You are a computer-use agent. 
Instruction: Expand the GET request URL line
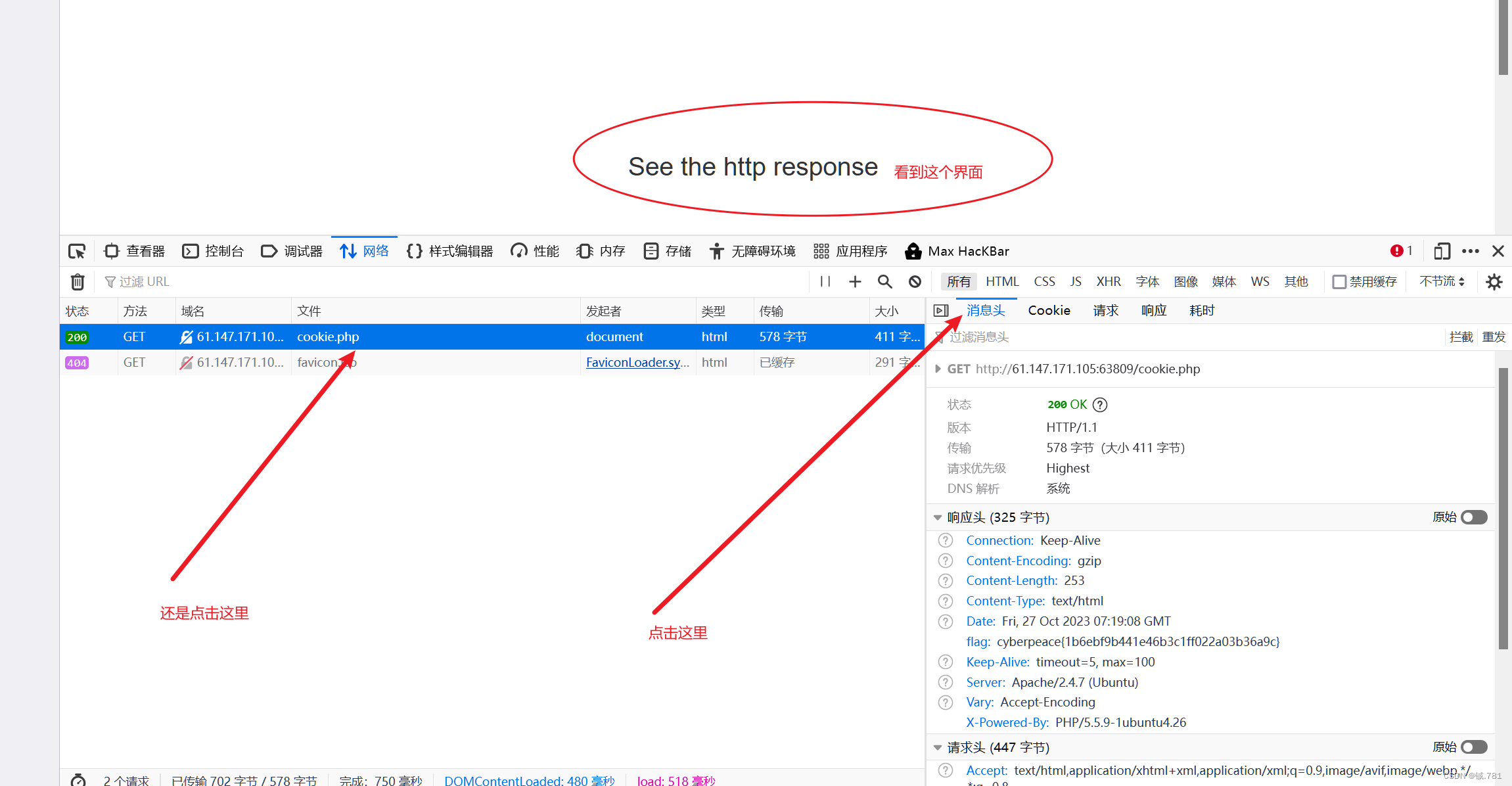(x=938, y=369)
